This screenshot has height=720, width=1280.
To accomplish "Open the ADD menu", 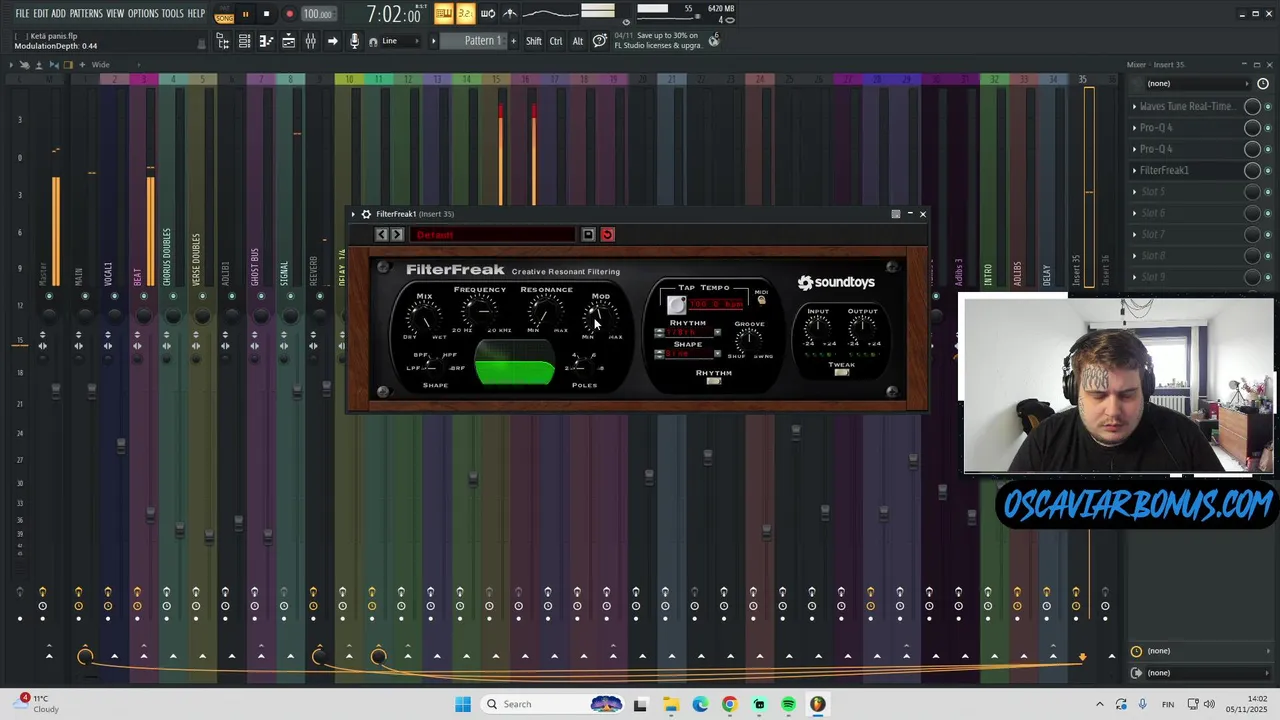I will pyautogui.click(x=59, y=13).
